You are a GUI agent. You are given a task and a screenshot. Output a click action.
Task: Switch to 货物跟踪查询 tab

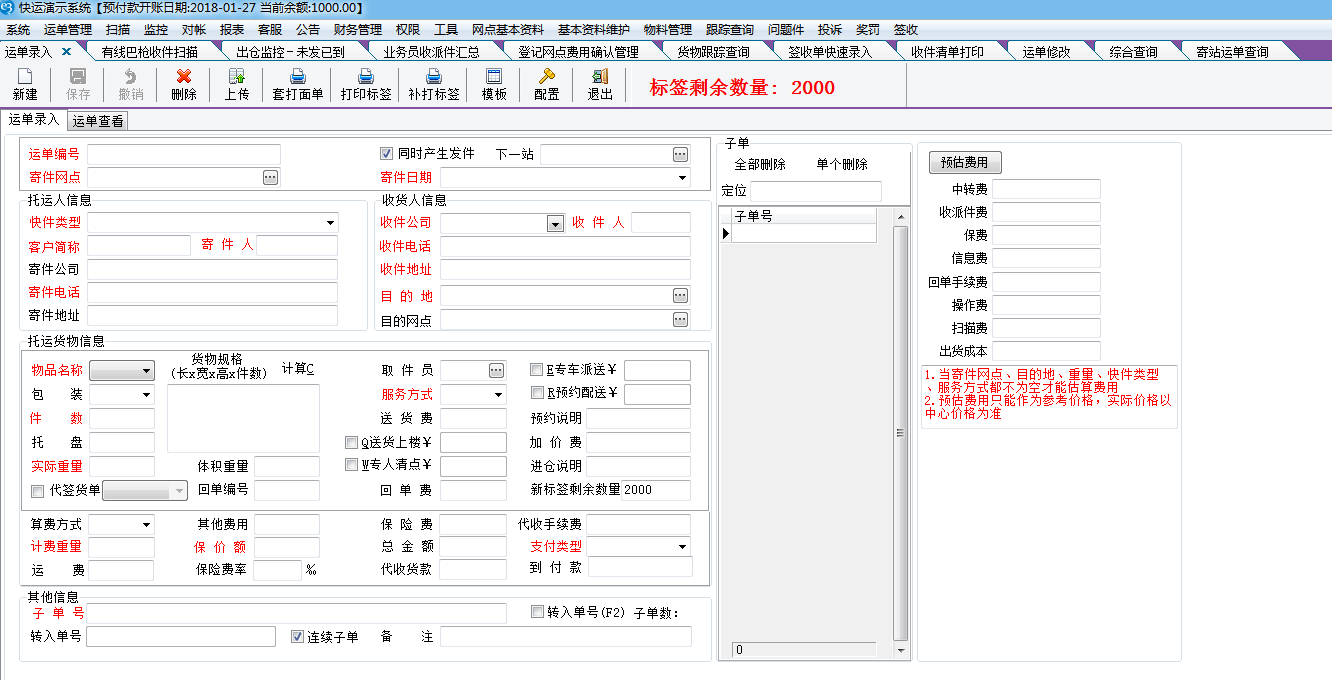[x=713, y=52]
